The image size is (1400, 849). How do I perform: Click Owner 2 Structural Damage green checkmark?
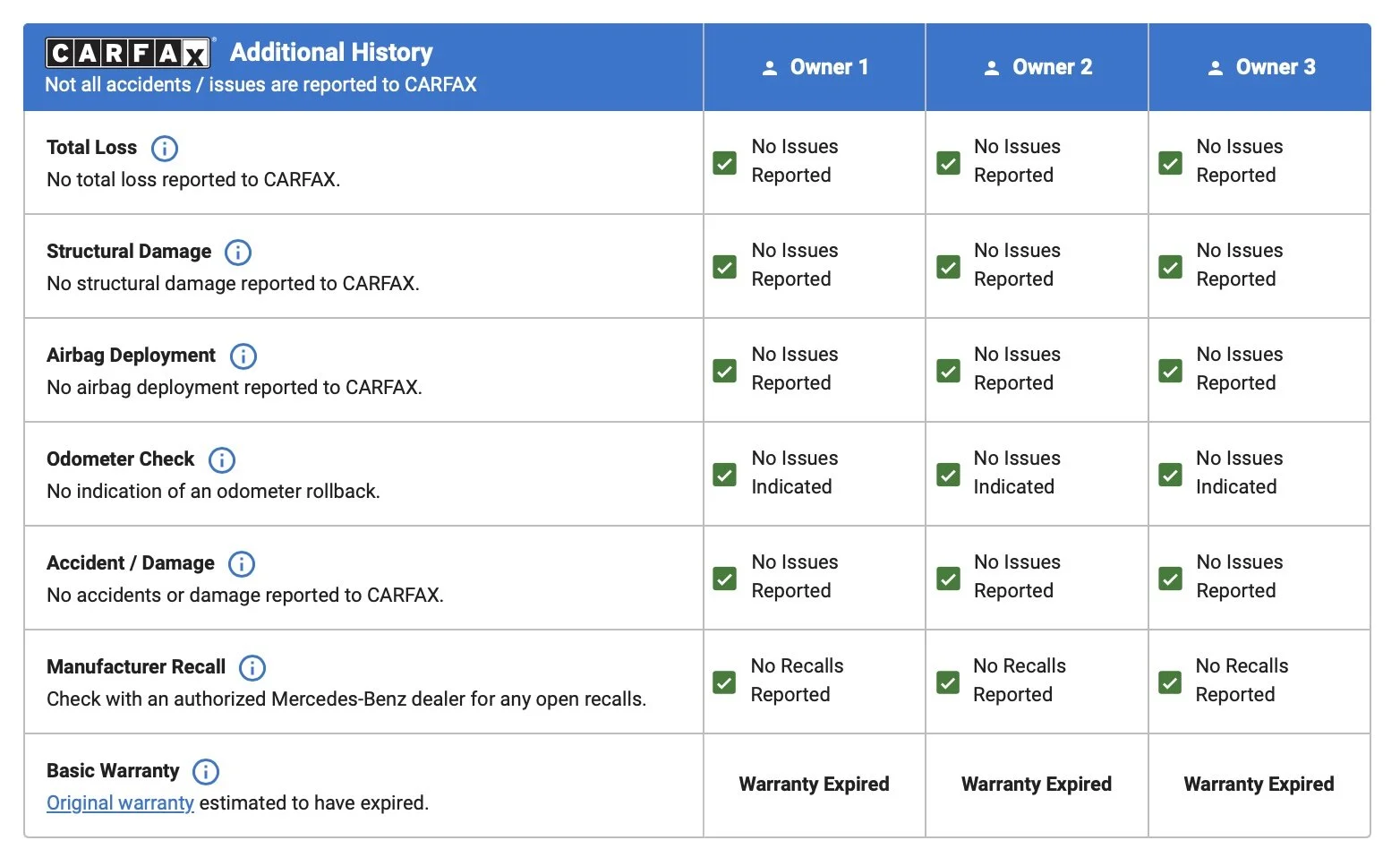click(948, 267)
